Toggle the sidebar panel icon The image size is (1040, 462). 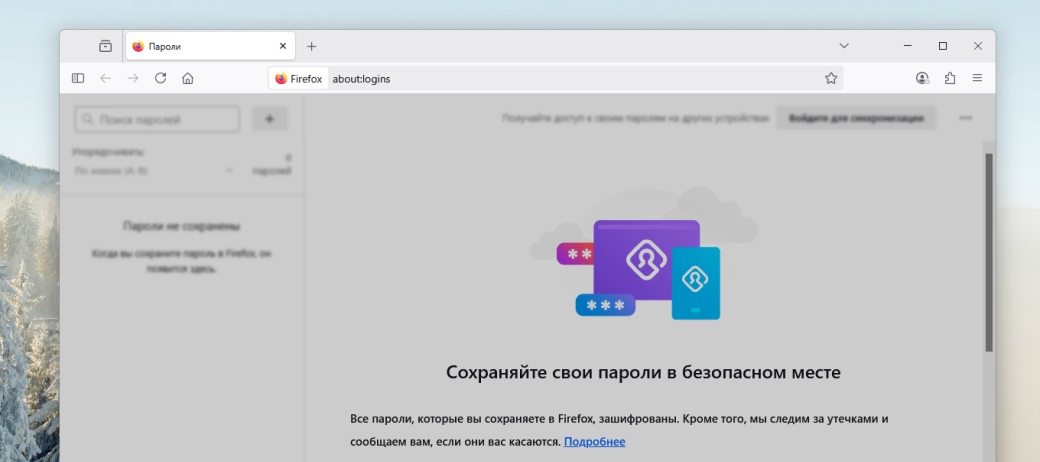pyautogui.click(x=78, y=78)
